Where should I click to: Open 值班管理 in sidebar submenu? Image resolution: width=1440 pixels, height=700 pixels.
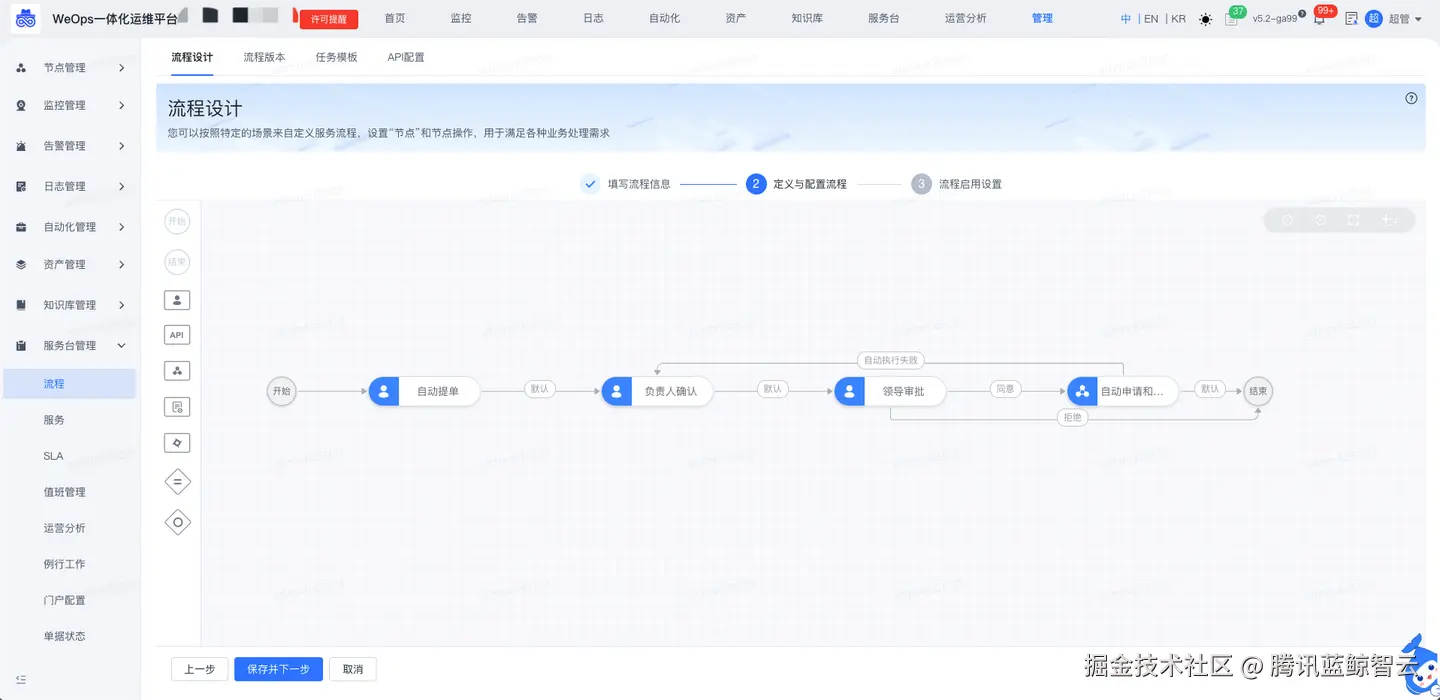pyautogui.click(x=64, y=492)
